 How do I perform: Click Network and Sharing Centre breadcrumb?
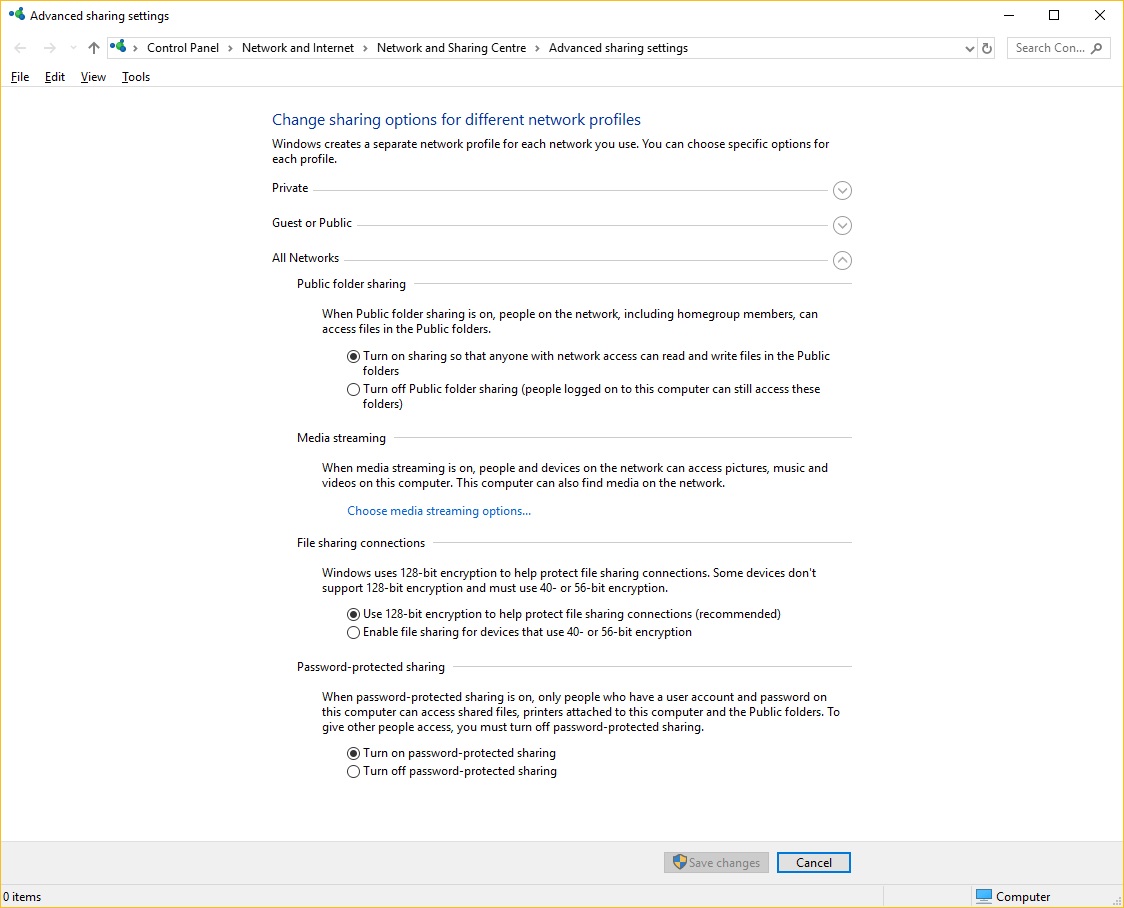[451, 48]
